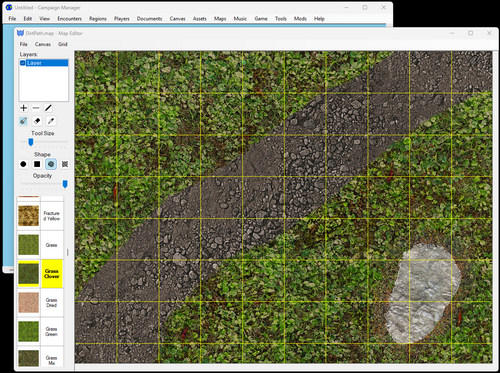Select the scattered pattern brush shape
The height and width of the screenshot is (373, 500).
[65, 164]
